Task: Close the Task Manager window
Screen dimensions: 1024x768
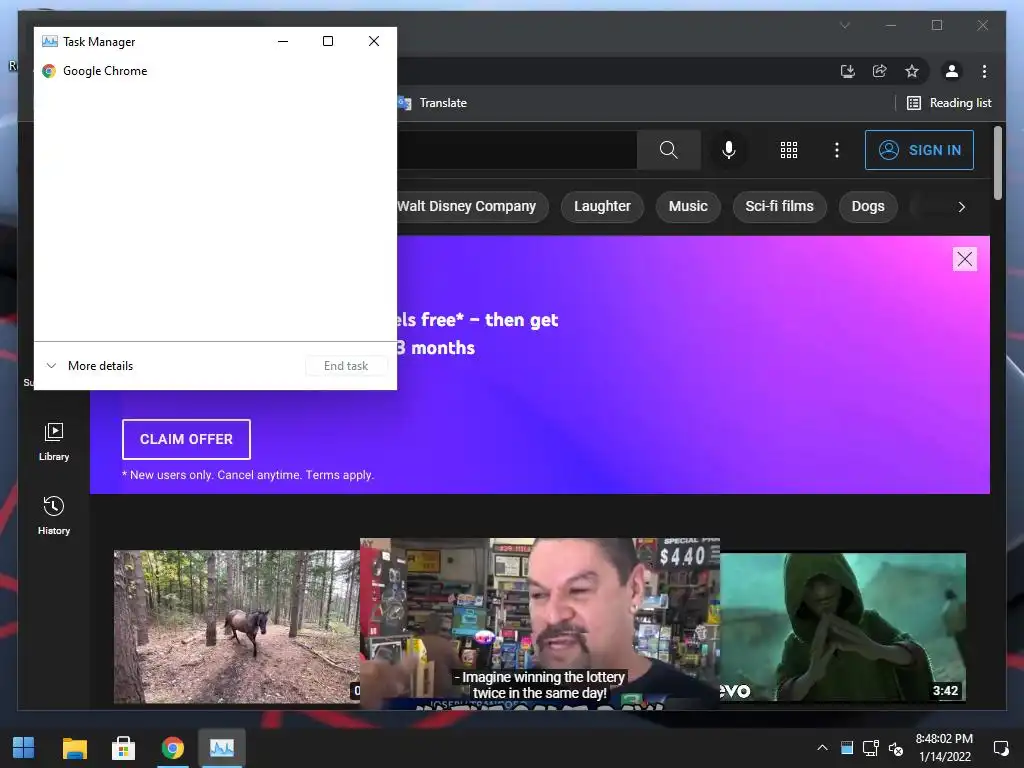Action: click(x=374, y=41)
